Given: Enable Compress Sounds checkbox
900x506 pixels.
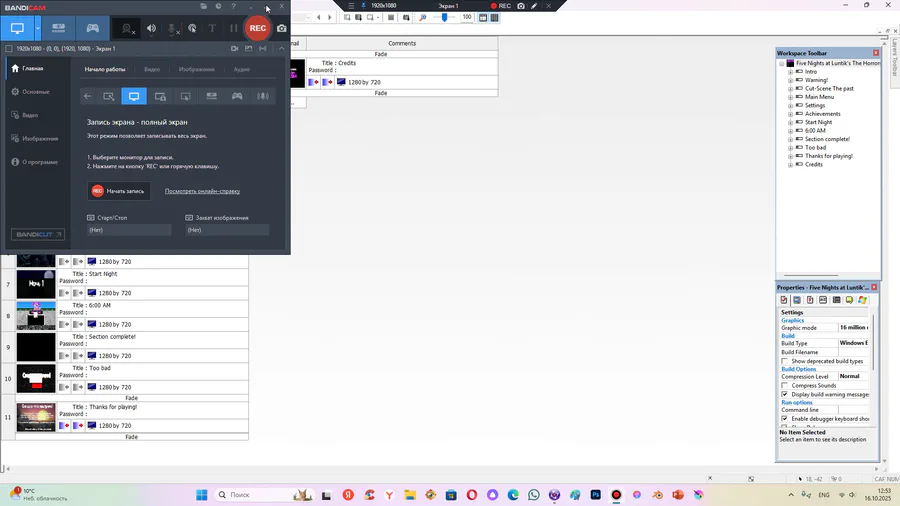Looking at the screenshot, I should coord(785,386).
